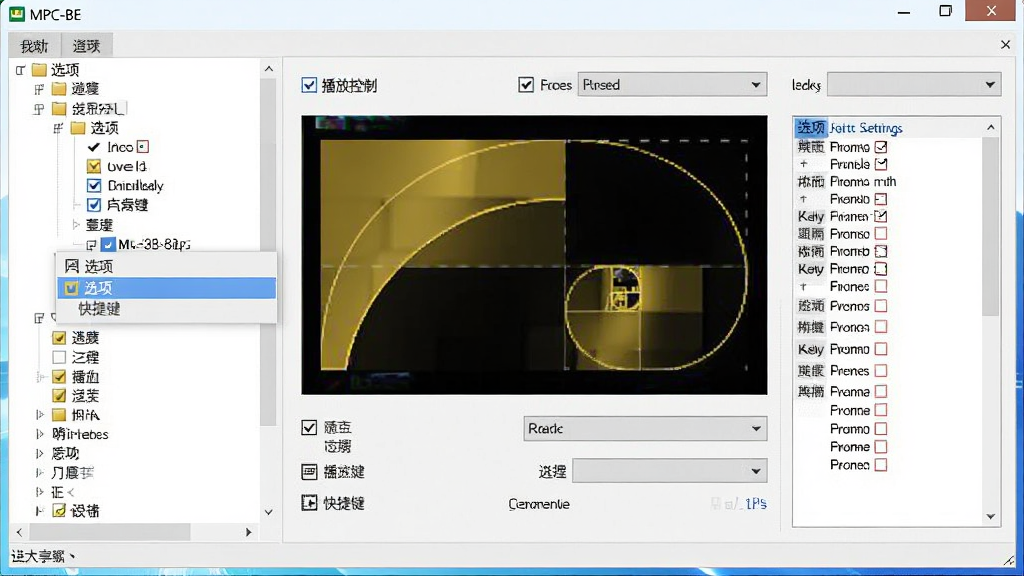The image size is (1024, 576).
Task: Toggle the blue checkbox next to Dnindlealy
Action: tap(94, 185)
